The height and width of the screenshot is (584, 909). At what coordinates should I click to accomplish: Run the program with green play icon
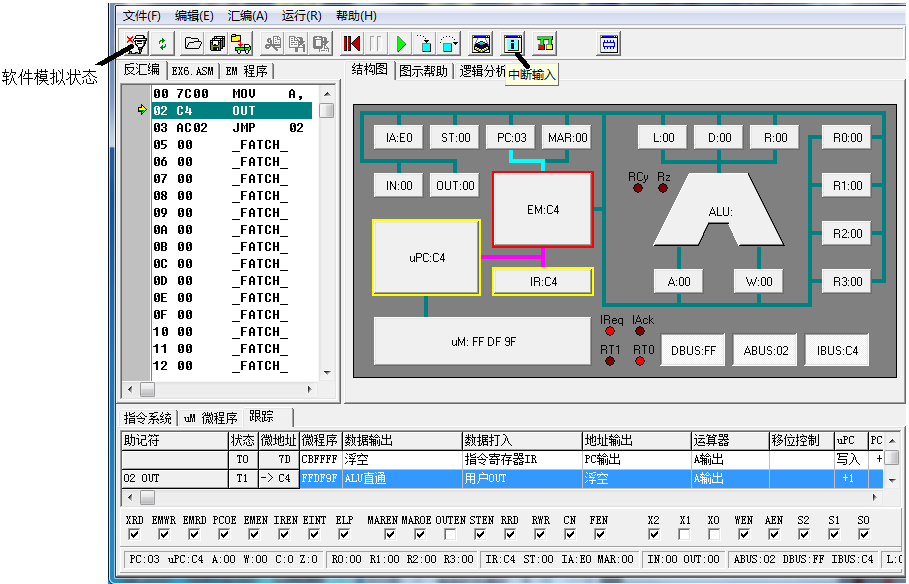(400, 43)
